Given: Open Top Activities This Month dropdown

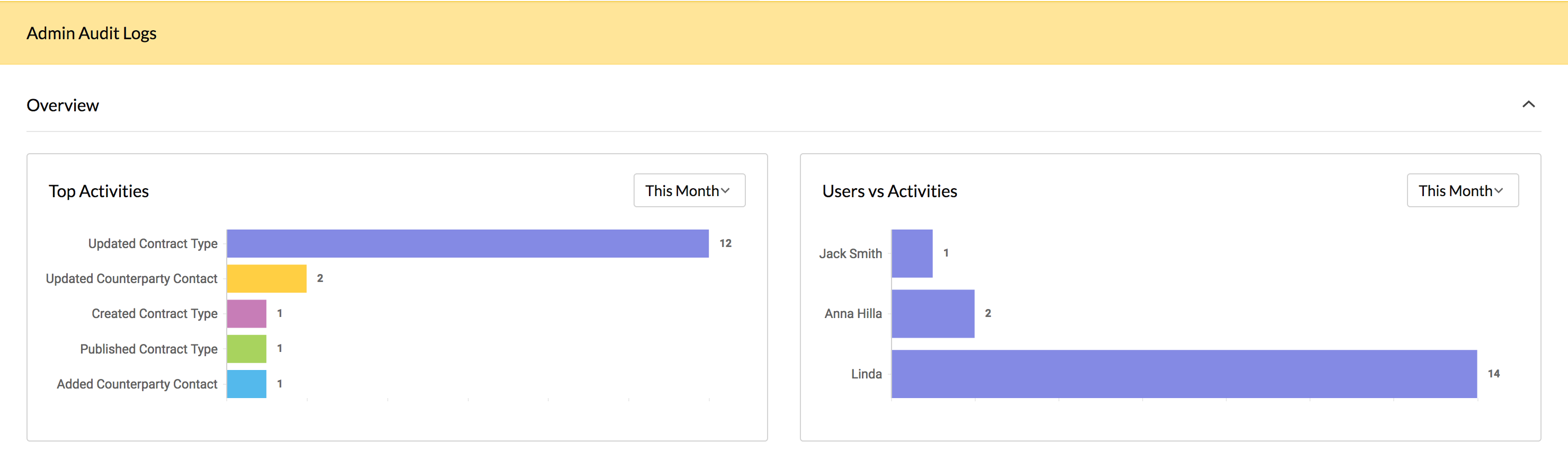Looking at the screenshot, I should tap(689, 190).
